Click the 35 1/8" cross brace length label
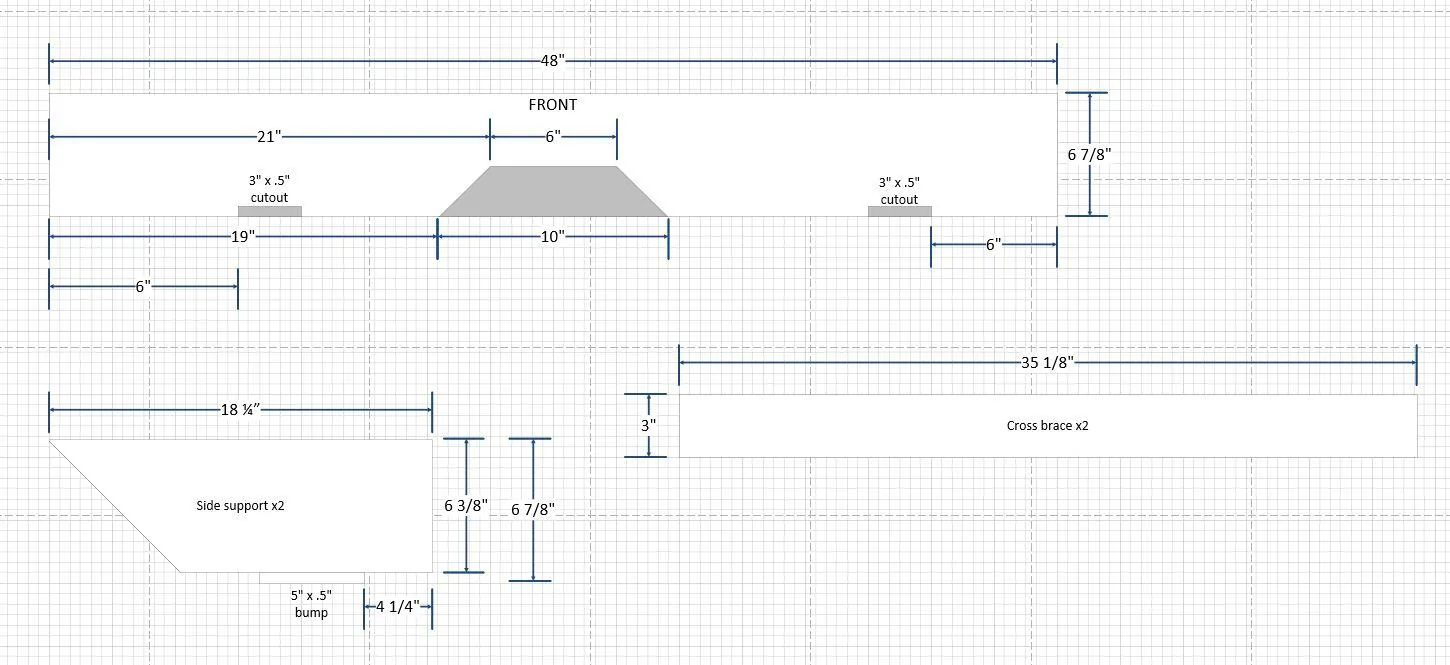The image size is (1450, 665). click(x=1047, y=363)
